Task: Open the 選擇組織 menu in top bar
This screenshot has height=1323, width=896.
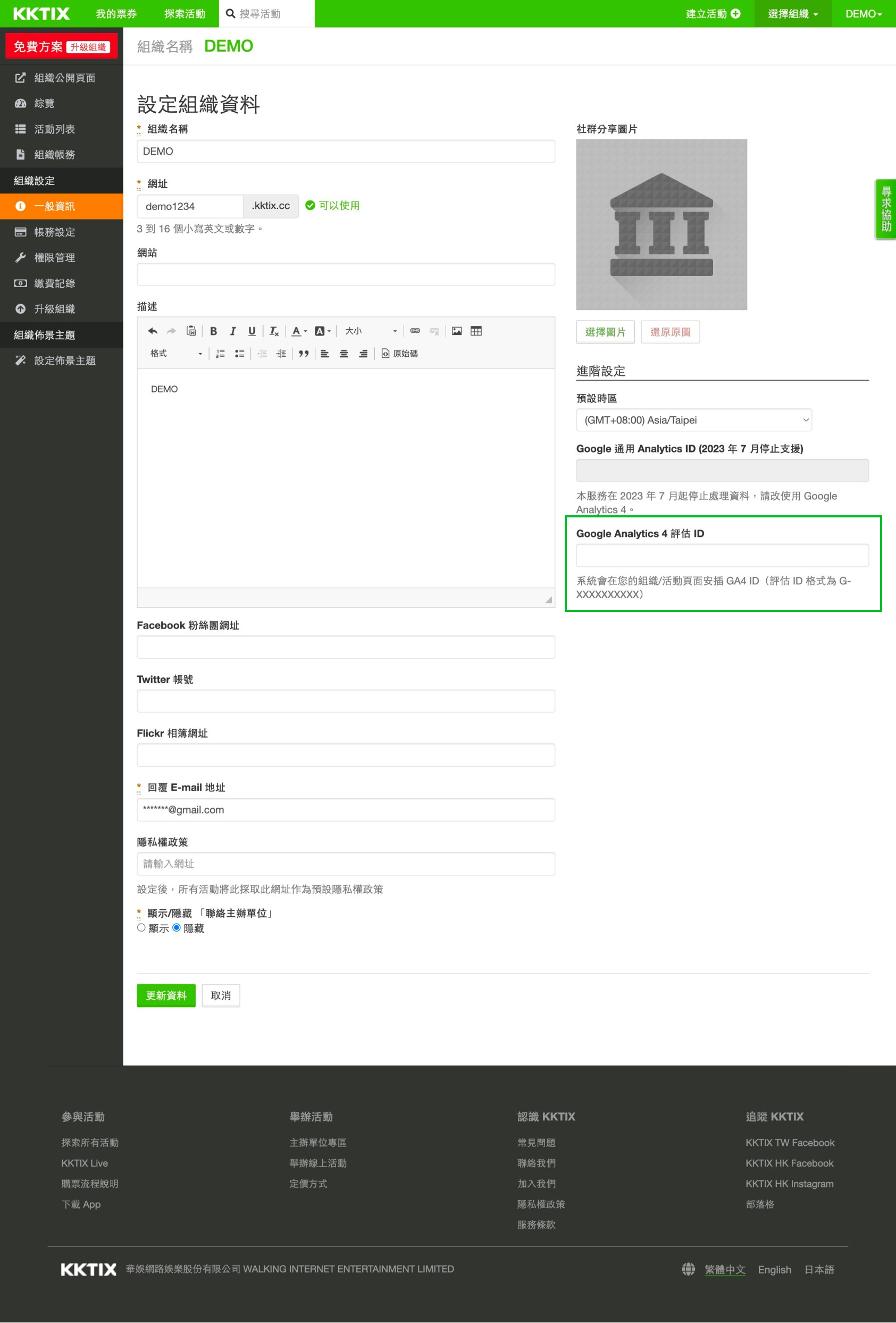Action: [792, 14]
